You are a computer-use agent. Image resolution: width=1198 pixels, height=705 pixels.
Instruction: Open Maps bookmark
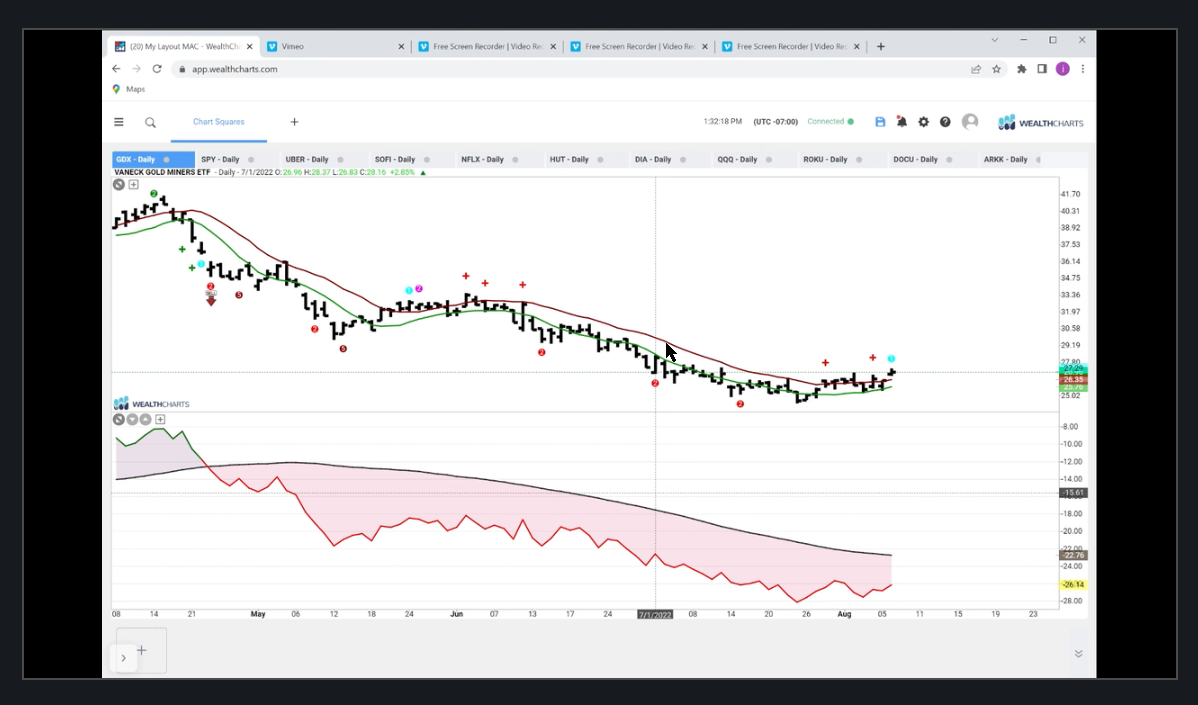[129, 89]
